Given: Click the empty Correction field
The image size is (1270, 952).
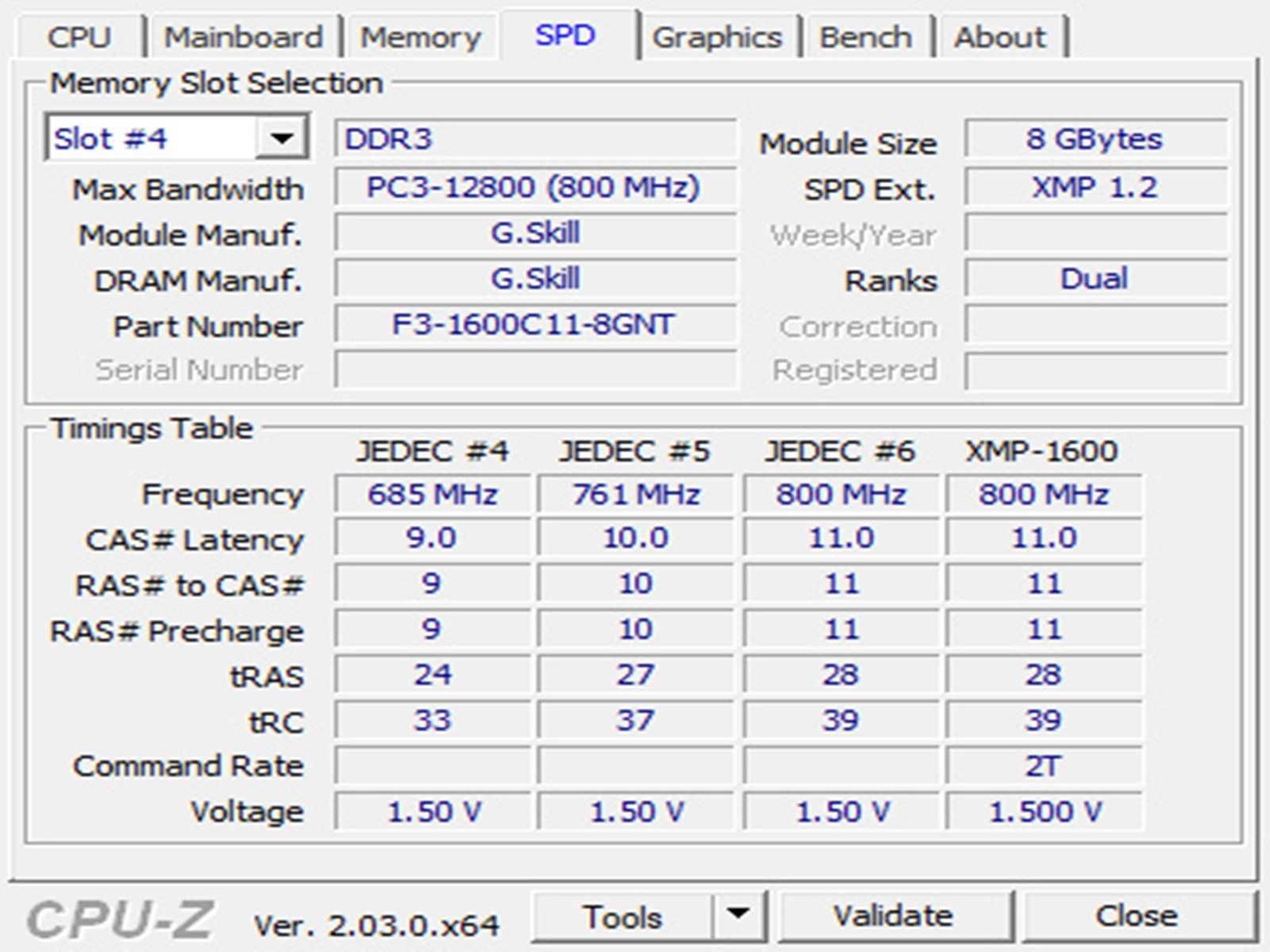Looking at the screenshot, I should click(x=1095, y=324).
